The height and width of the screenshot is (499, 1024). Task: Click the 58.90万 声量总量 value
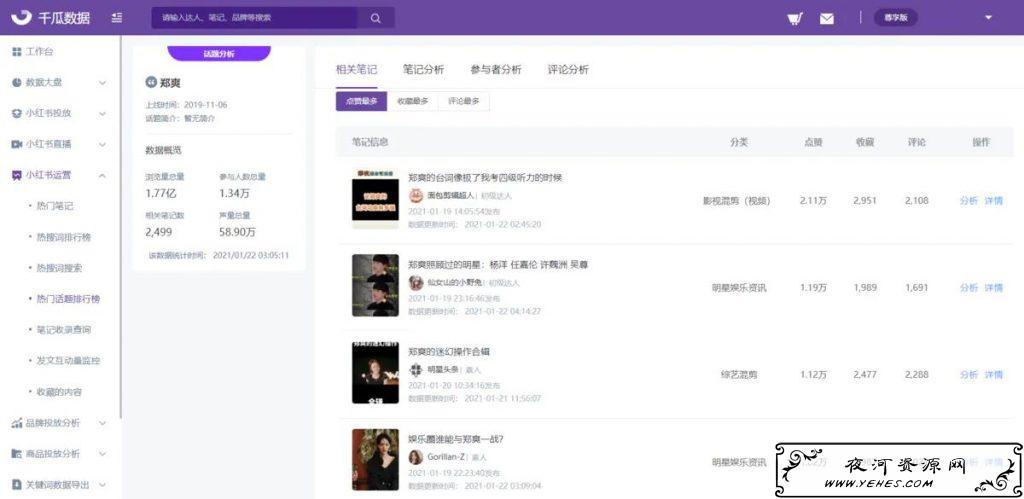(x=237, y=232)
